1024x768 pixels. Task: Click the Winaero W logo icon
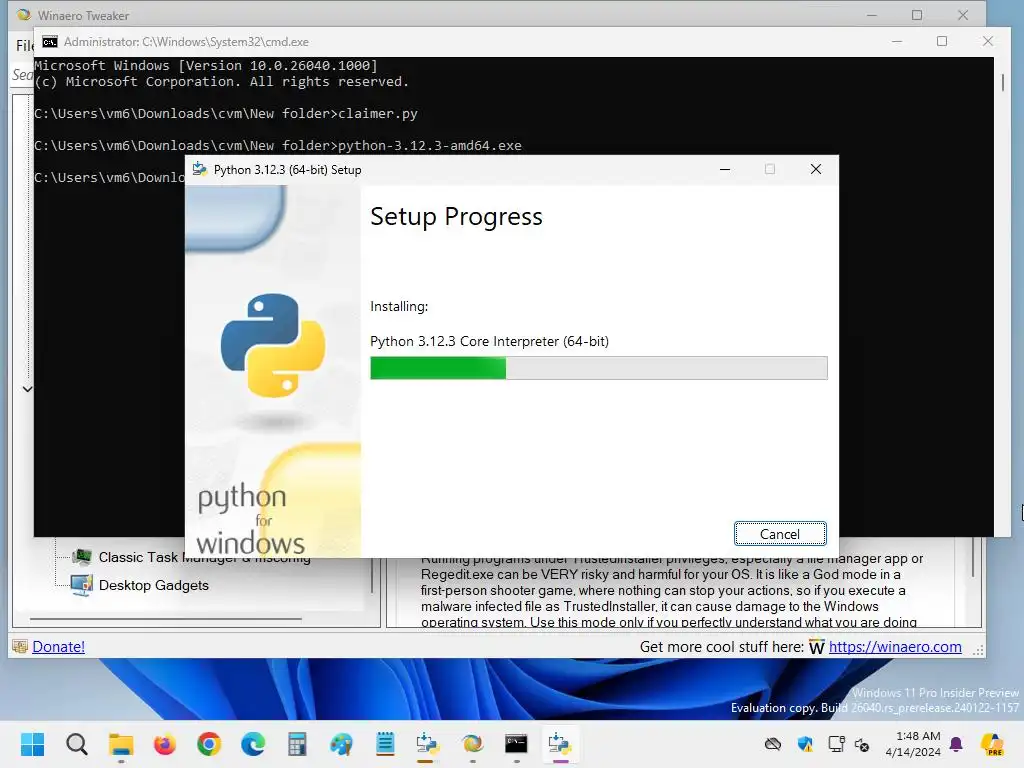click(816, 647)
